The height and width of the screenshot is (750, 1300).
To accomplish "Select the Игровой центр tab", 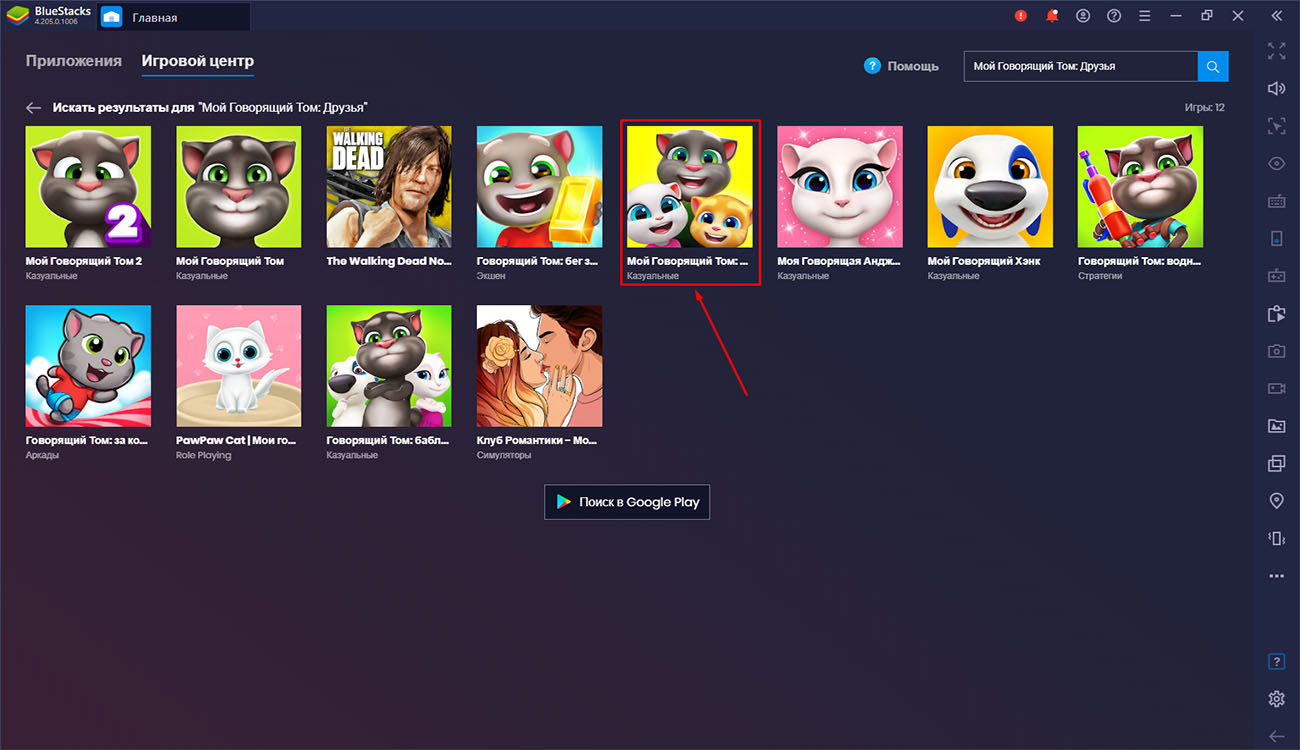I will tap(198, 61).
